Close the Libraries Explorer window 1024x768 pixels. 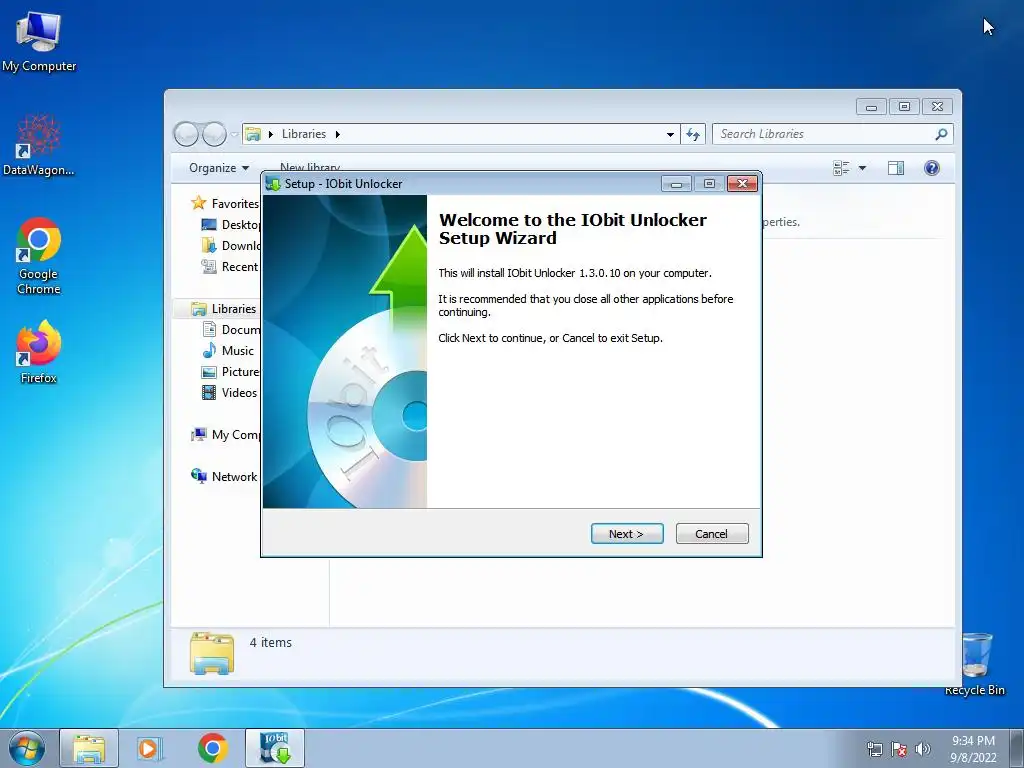coord(938,106)
